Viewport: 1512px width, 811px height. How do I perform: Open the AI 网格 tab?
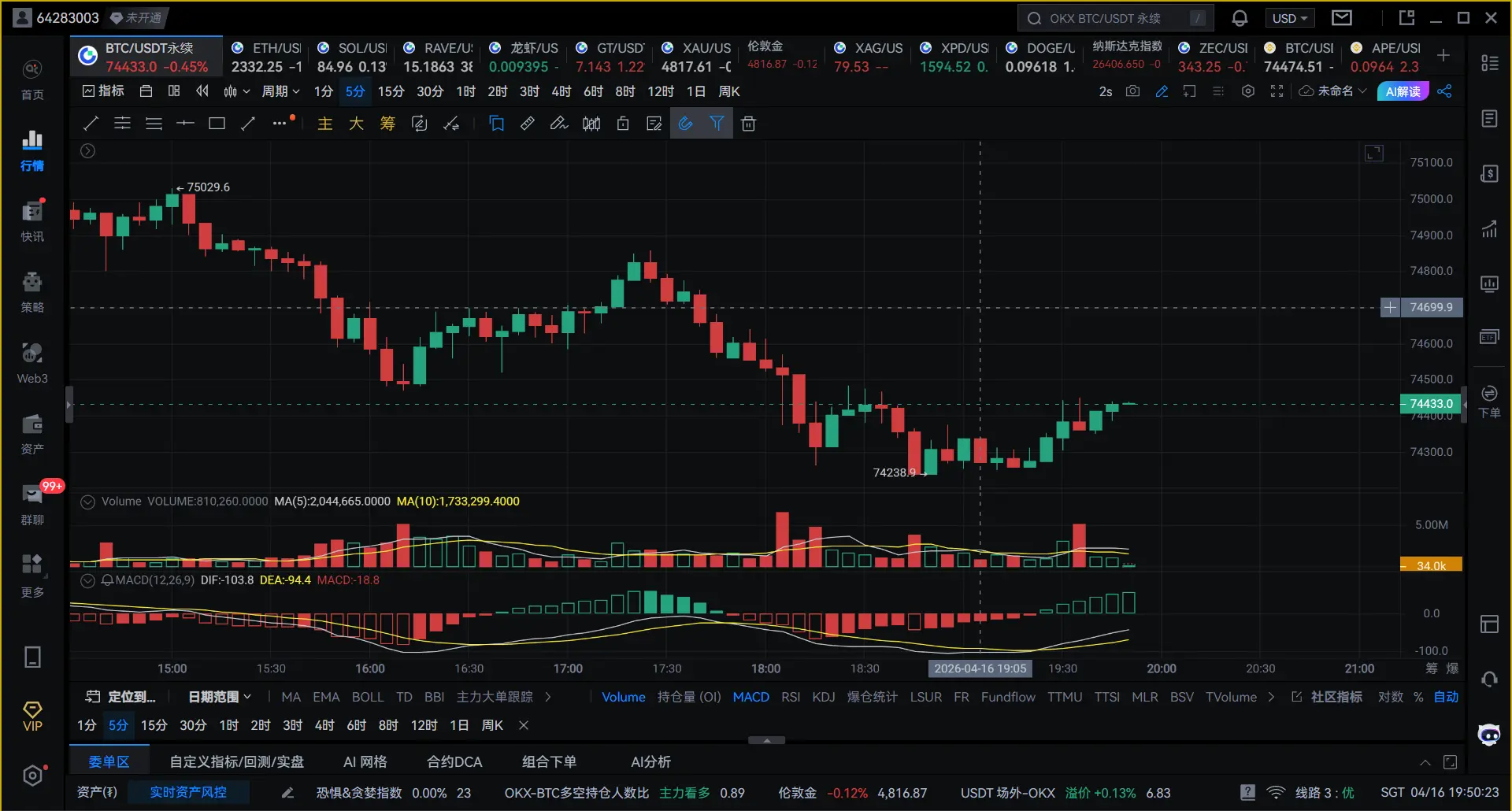[x=365, y=761]
